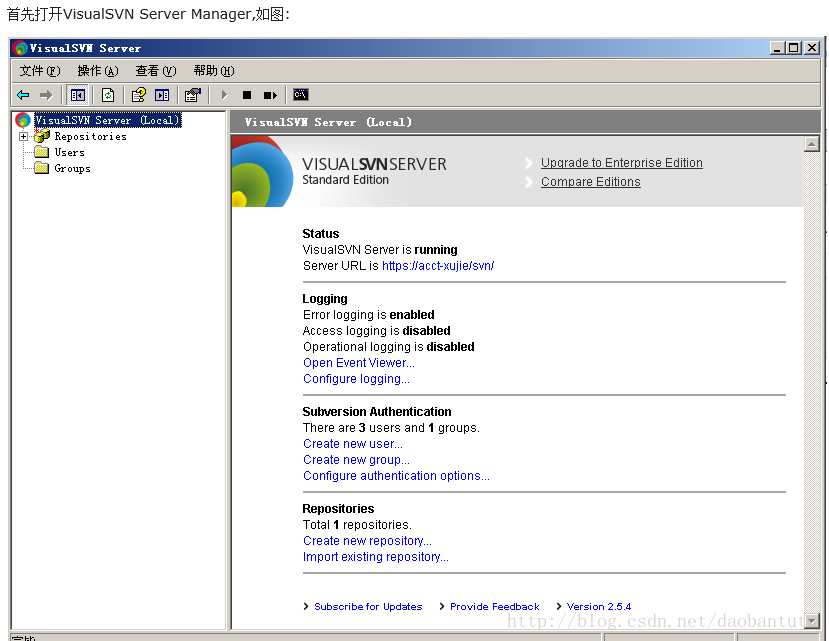Expand the Repositories tree node
The width and height of the screenshot is (829, 641).
pos(23,136)
